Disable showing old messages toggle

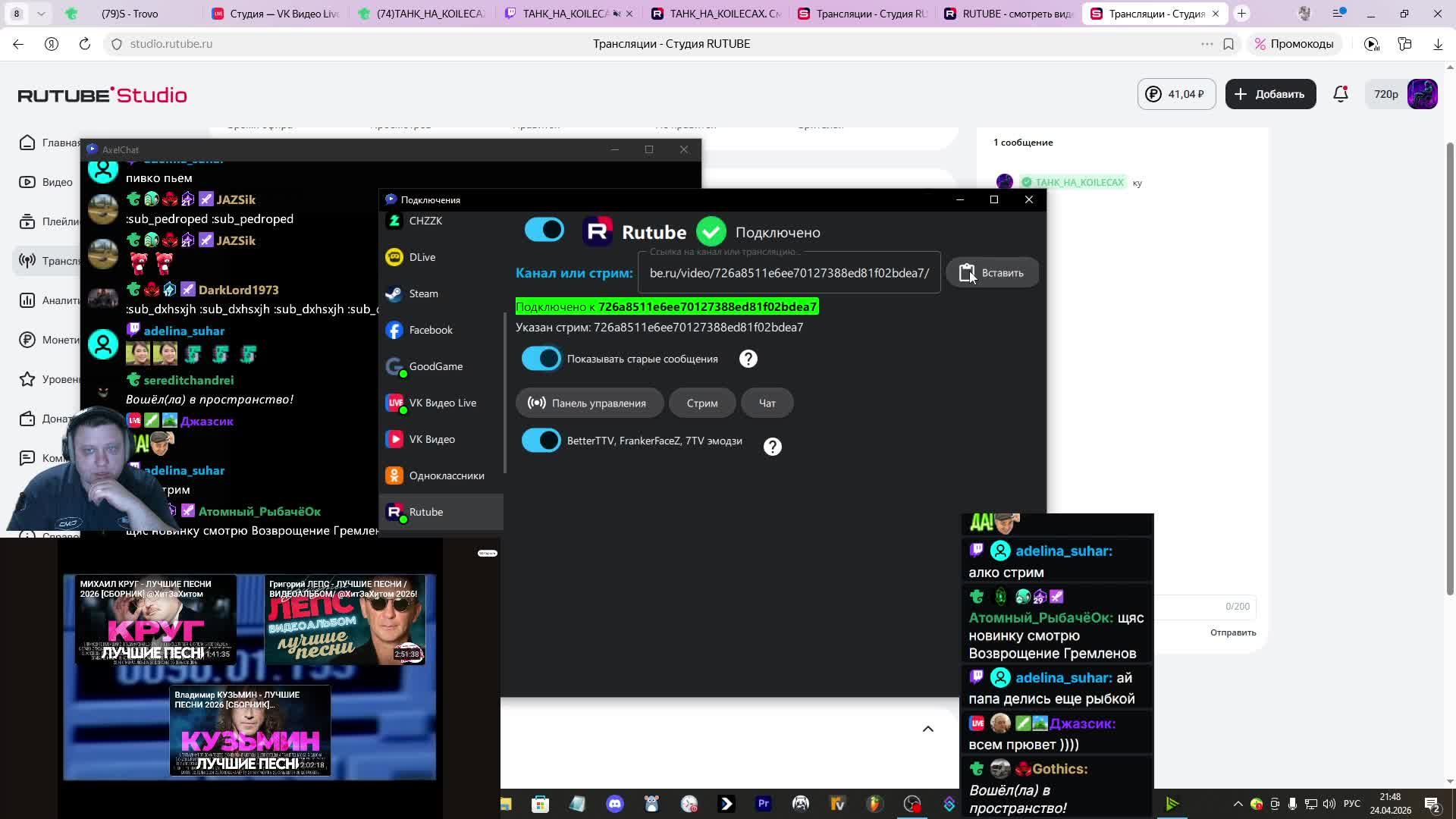click(541, 359)
